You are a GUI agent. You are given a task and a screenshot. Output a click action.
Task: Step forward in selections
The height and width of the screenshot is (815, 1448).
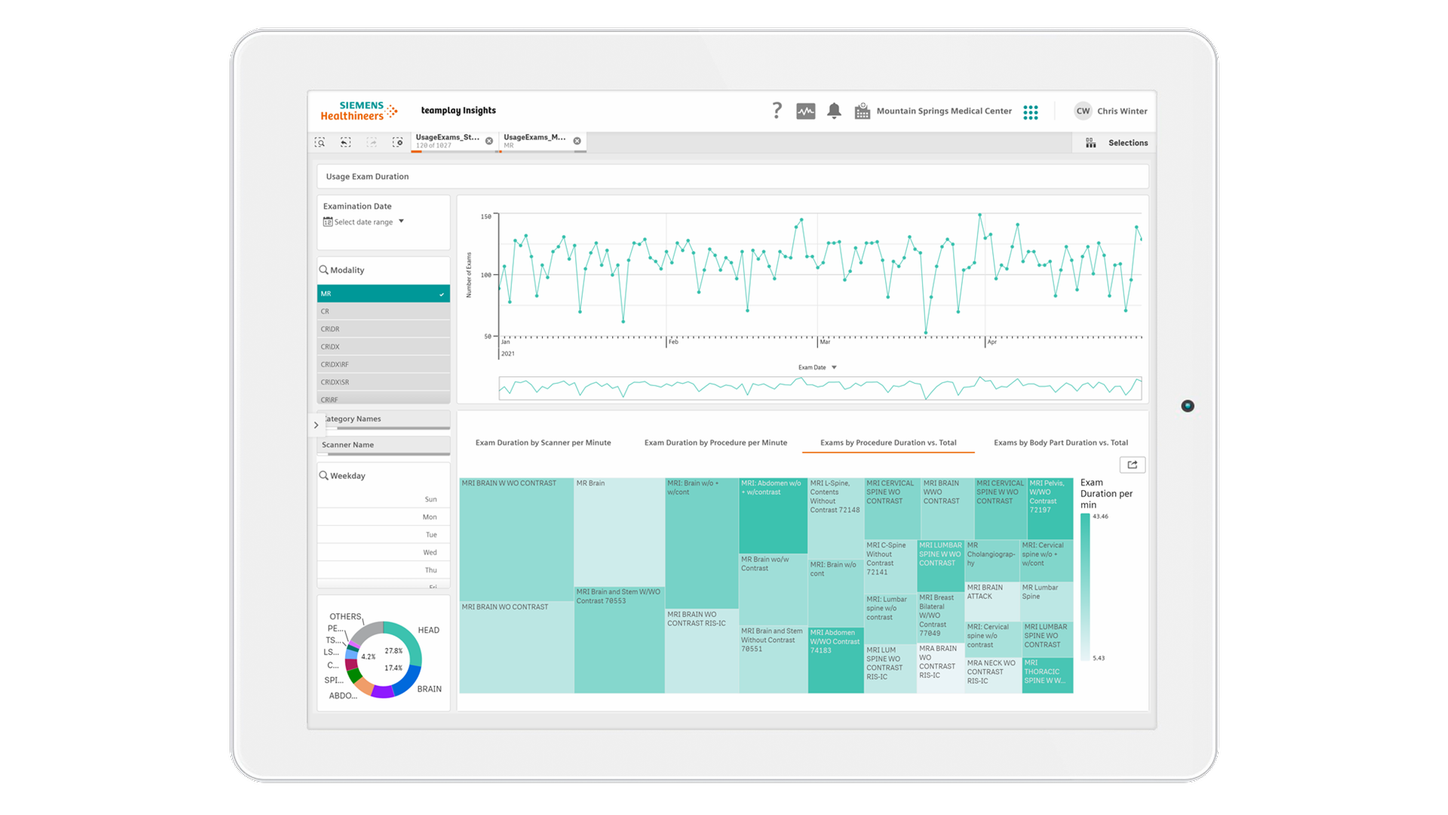tap(371, 143)
